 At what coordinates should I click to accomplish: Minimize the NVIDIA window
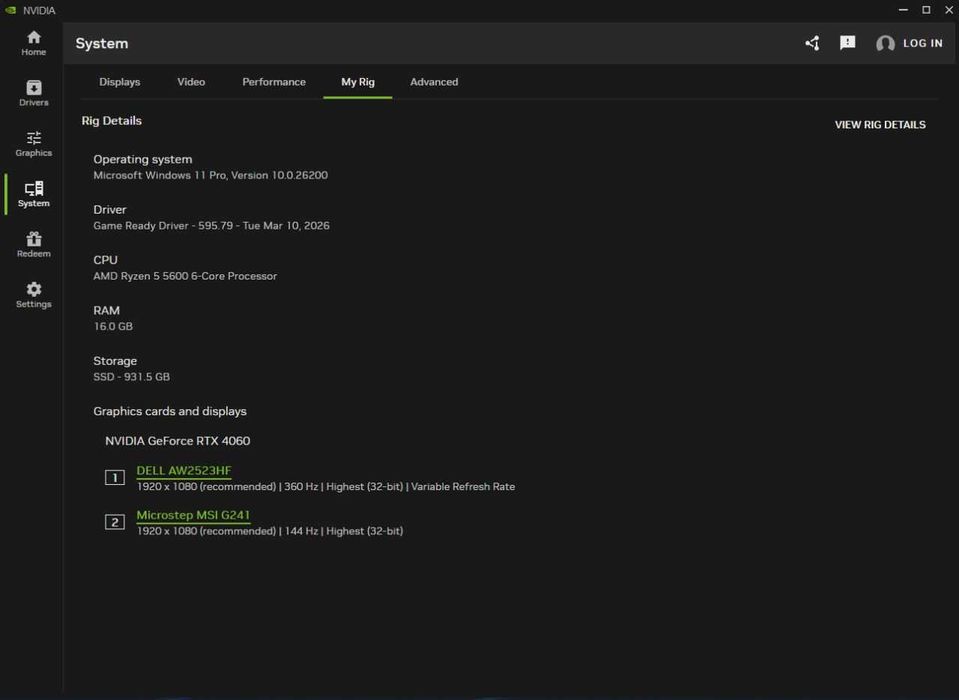pyautogui.click(x=903, y=10)
